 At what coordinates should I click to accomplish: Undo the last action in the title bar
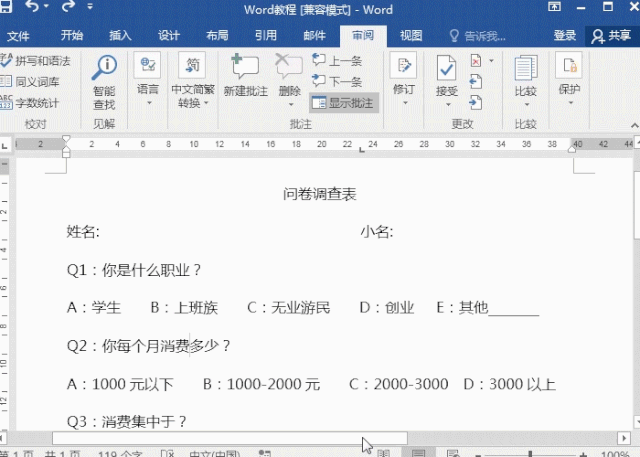point(31,6)
